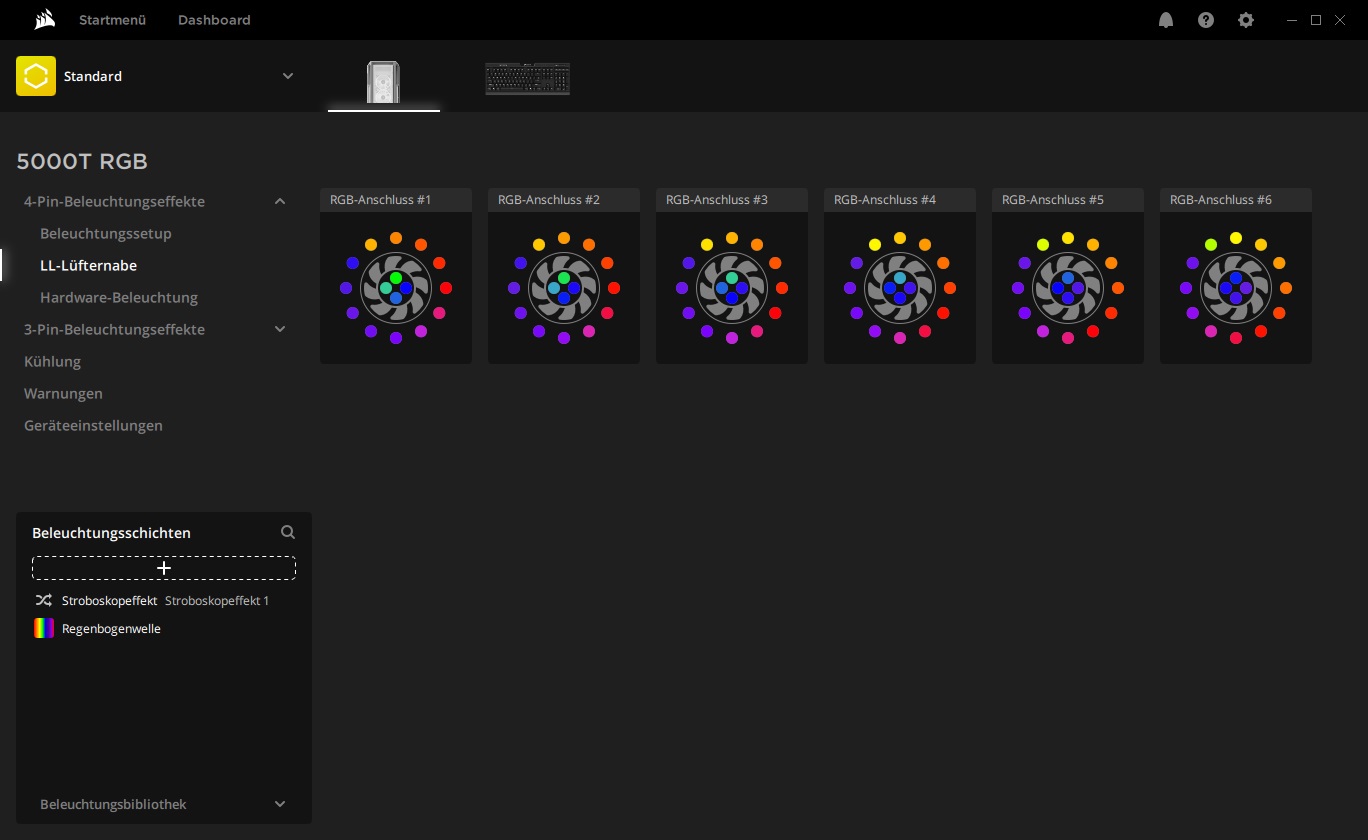Select the 5000T RGB case device icon
The width and height of the screenshot is (1368, 840).
pyautogui.click(x=384, y=81)
